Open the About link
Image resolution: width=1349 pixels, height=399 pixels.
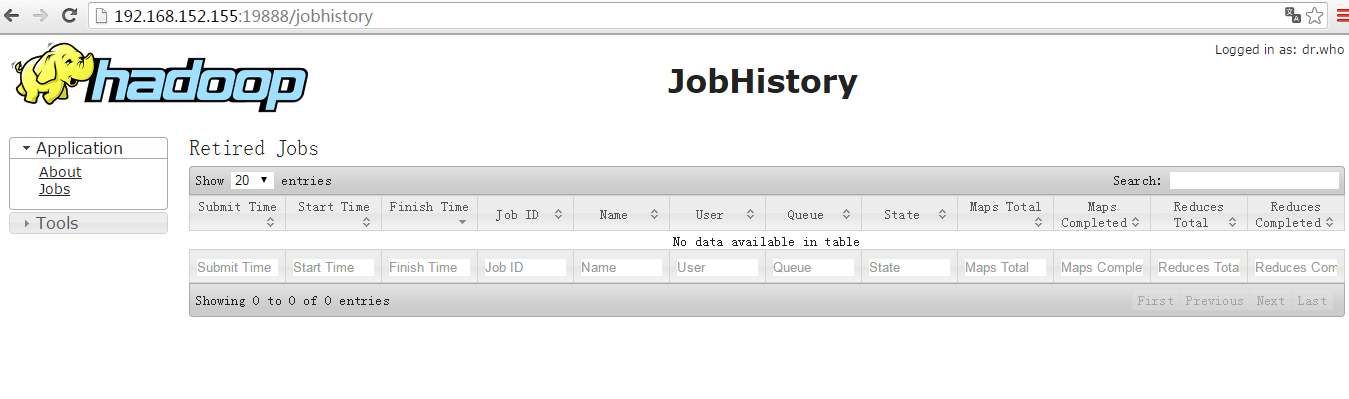point(60,172)
